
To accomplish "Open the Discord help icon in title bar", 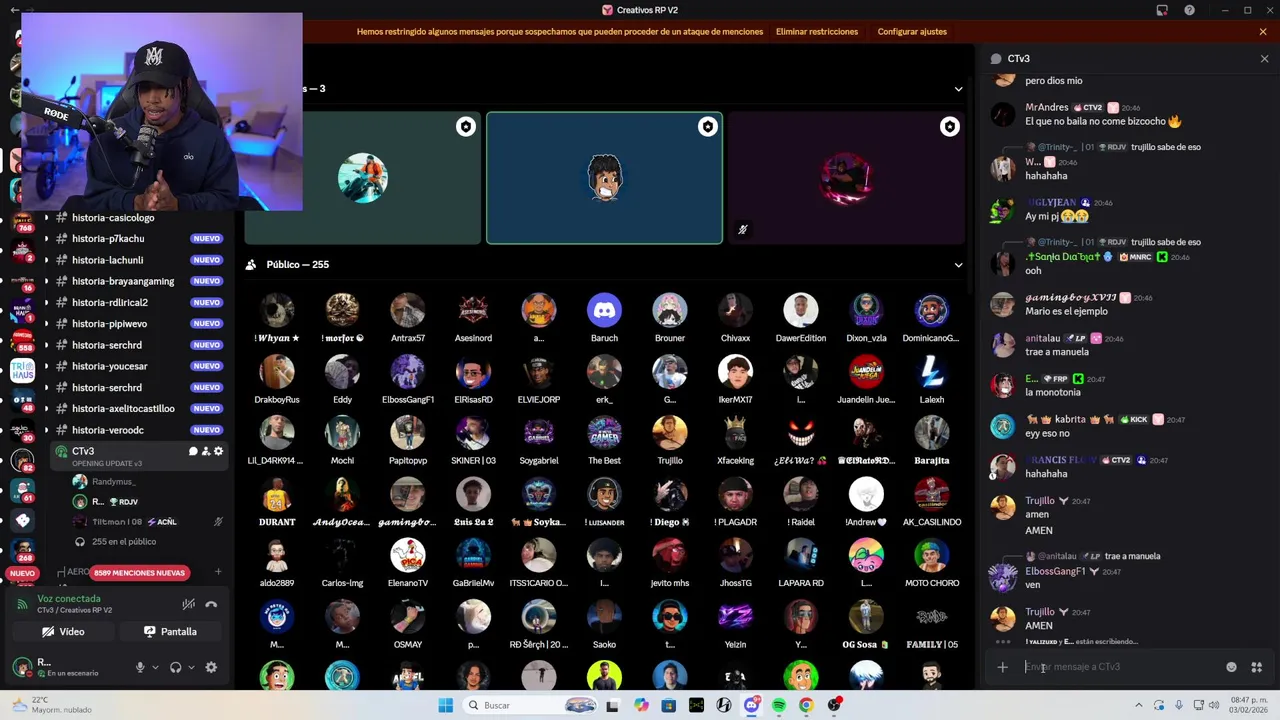I will [x=1189, y=10].
